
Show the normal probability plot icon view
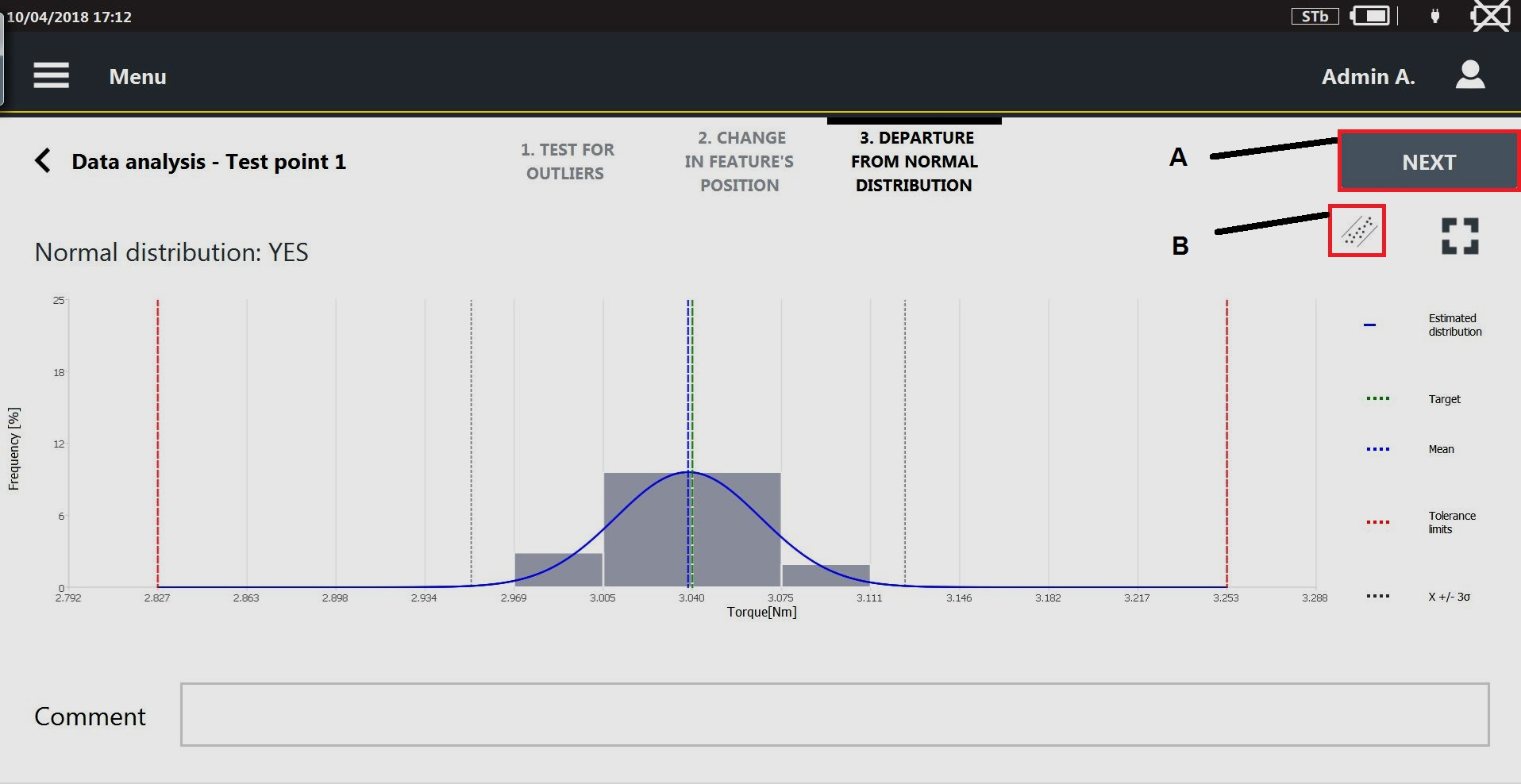(1357, 231)
